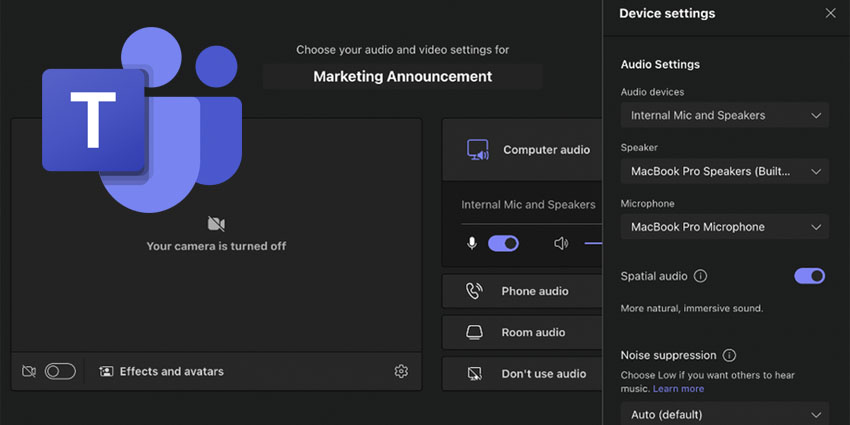Screen dimensions: 850x425
Task: Expand the Noise suppression Auto dropdown
Action: [724, 414]
